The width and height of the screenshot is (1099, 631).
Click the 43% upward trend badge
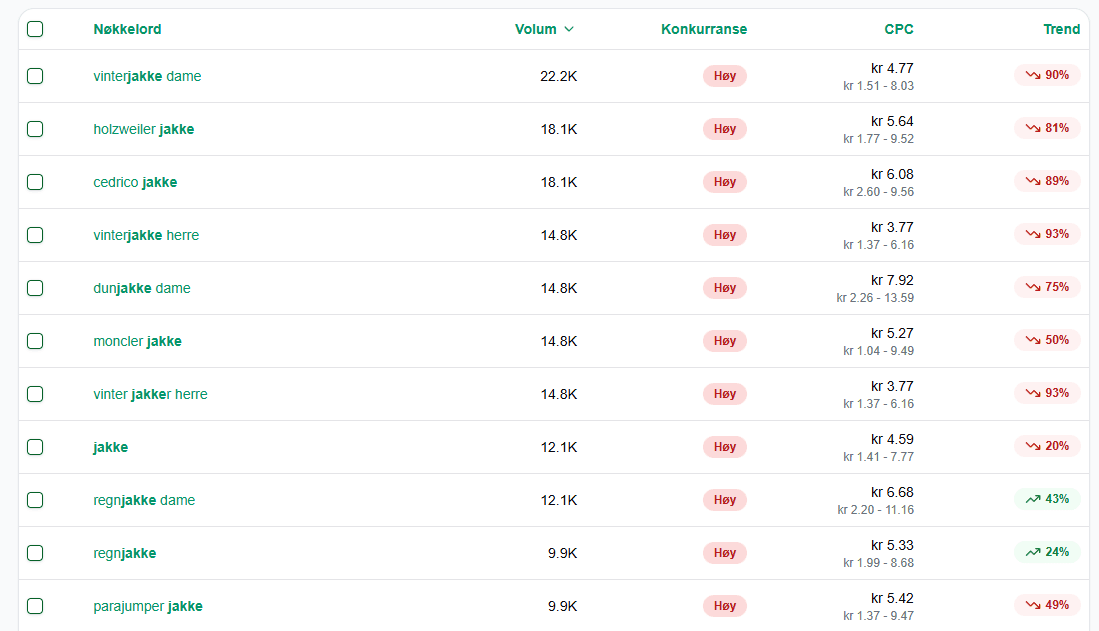click(x=1047, y=499)
